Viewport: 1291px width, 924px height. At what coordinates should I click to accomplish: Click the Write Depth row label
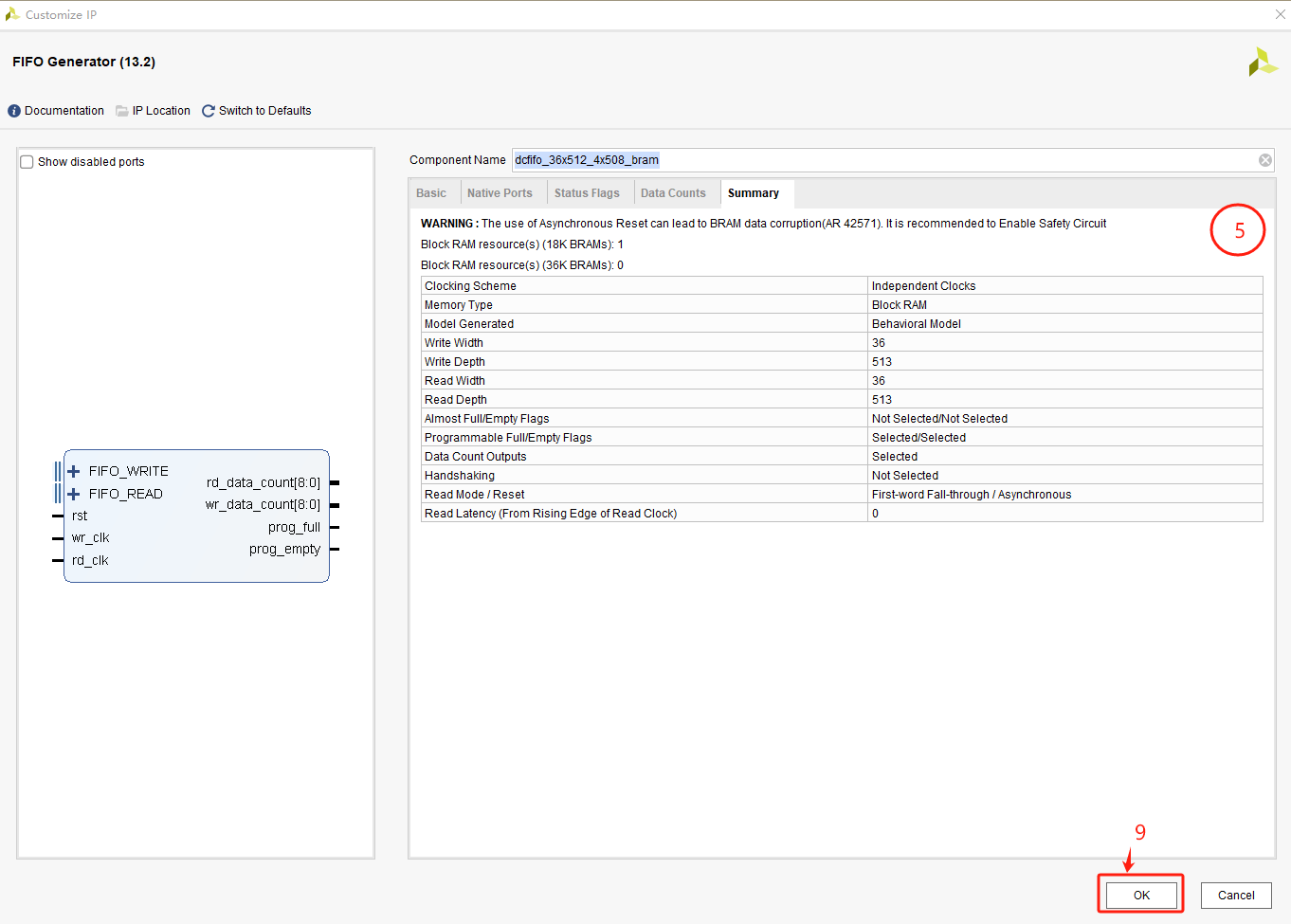pos(455,362)
